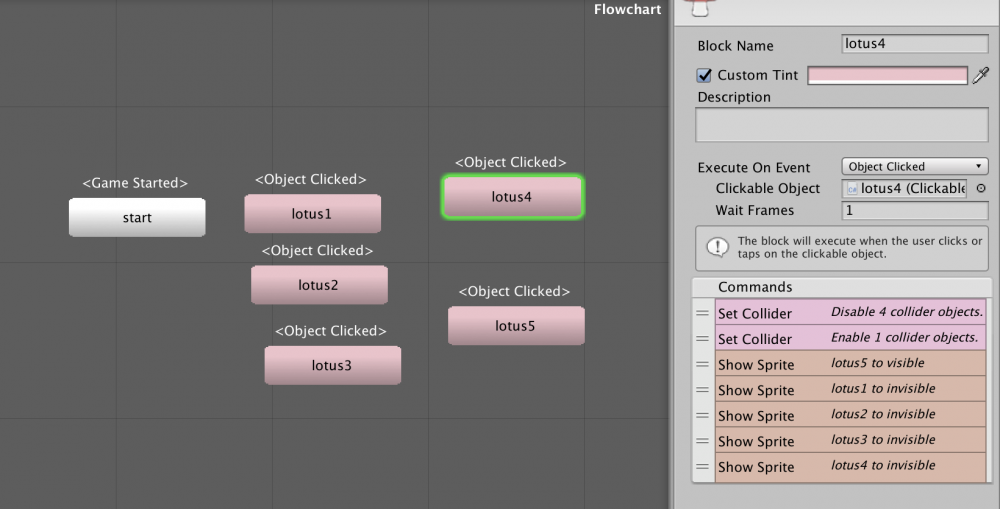Open the Execute On Event dropdown
The height and width of the screenshot is (509, 1000).
coord(915,166)
